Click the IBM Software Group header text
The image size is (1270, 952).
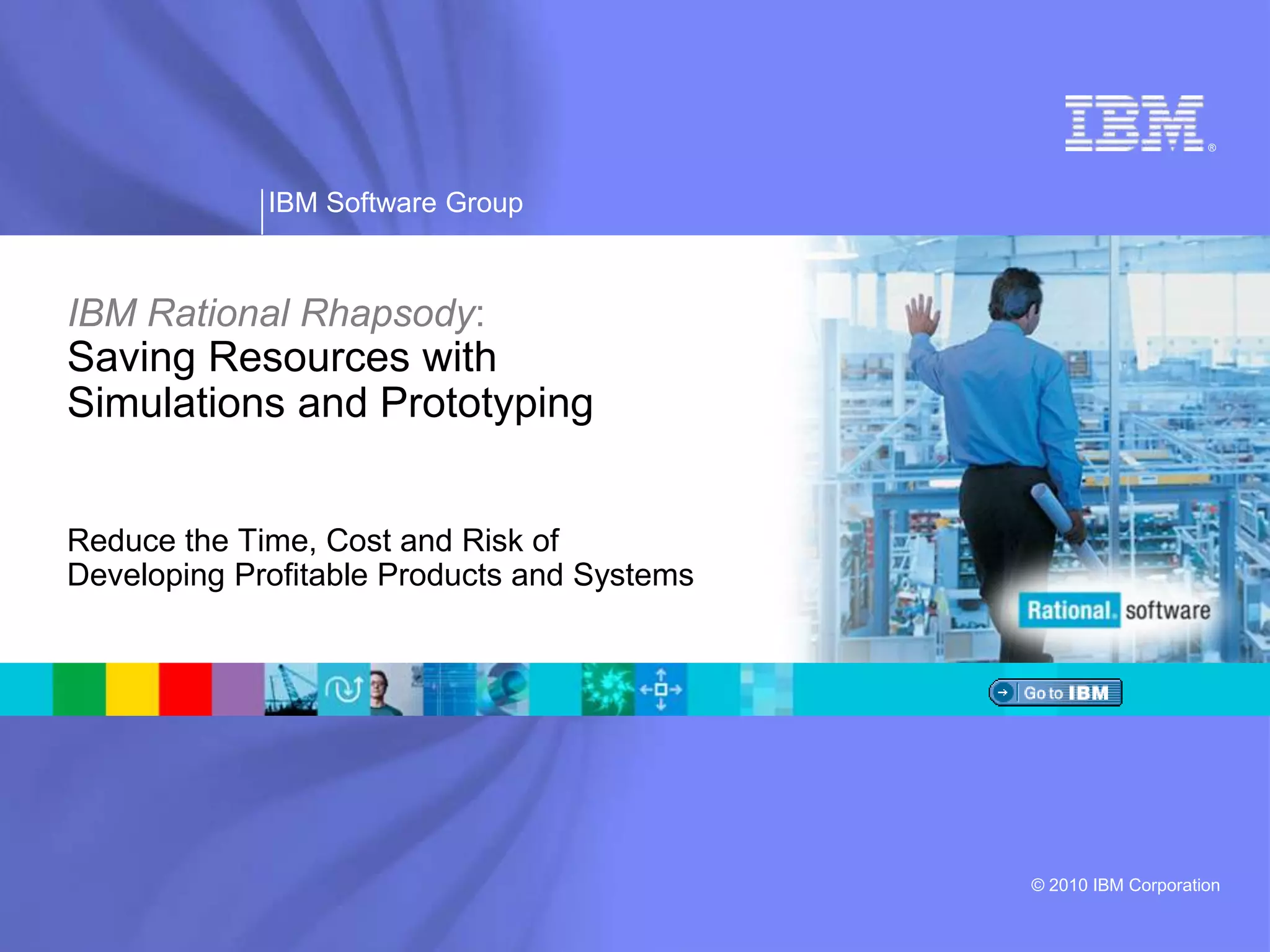[395, 203]
